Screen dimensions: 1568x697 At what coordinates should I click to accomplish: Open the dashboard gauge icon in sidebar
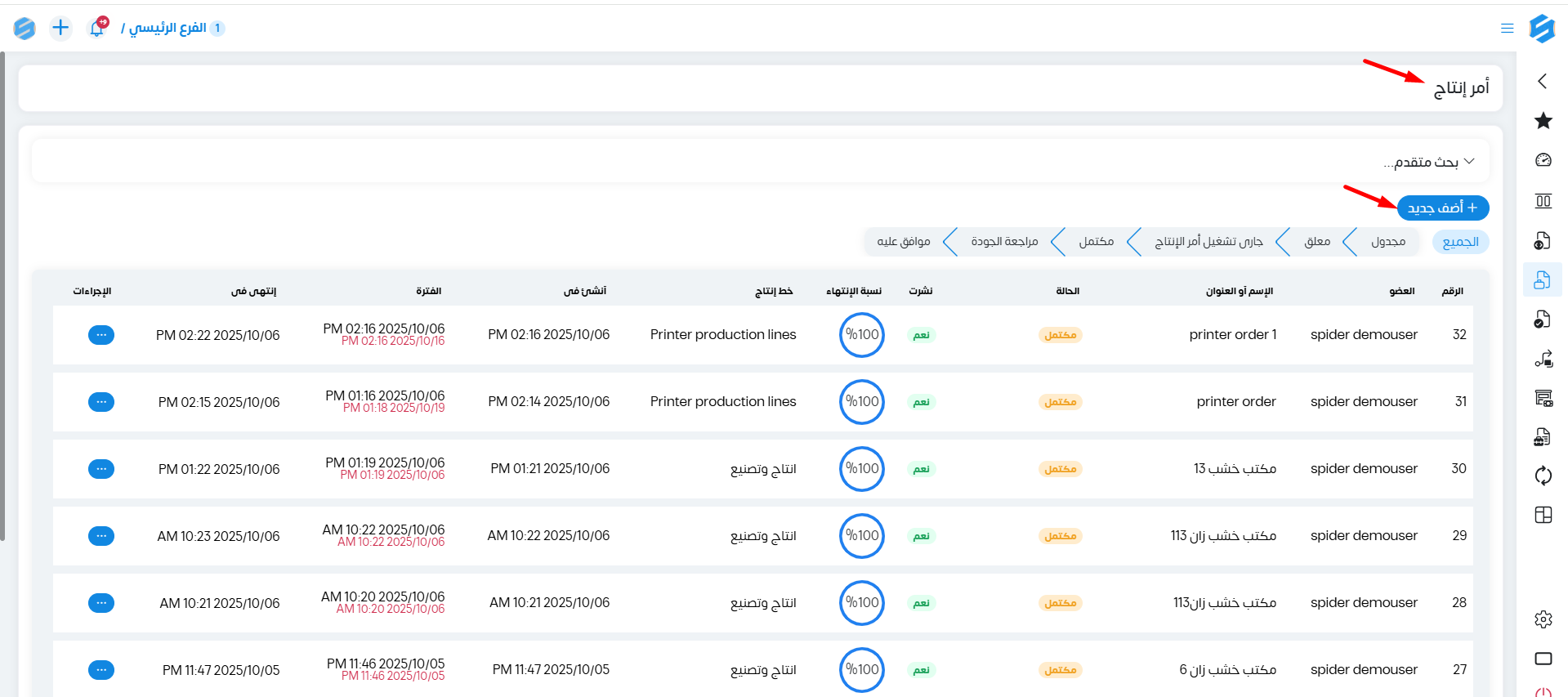pos(1543,160)
